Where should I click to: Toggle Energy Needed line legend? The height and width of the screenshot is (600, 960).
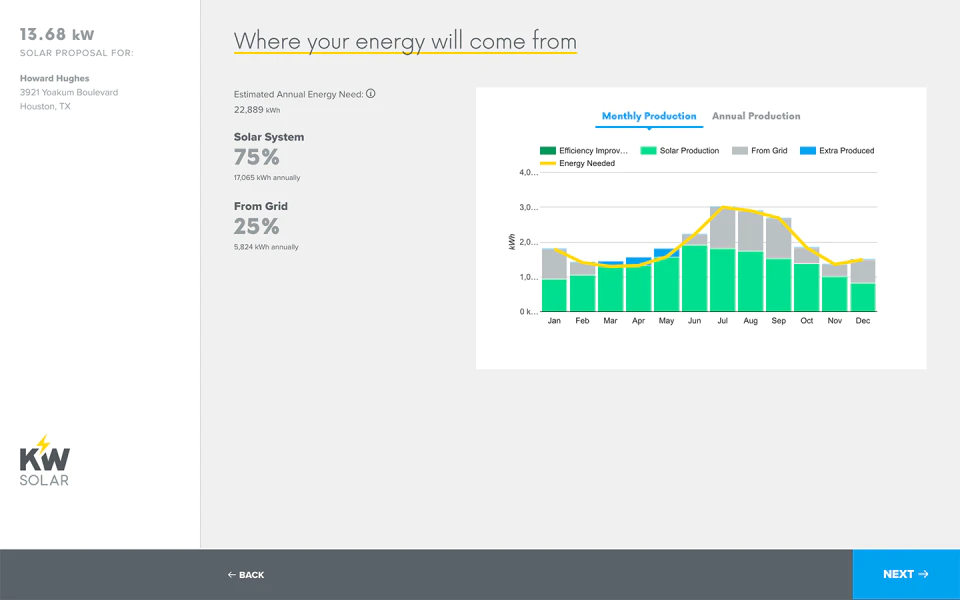pyautogui.click(x=577, y=163)
